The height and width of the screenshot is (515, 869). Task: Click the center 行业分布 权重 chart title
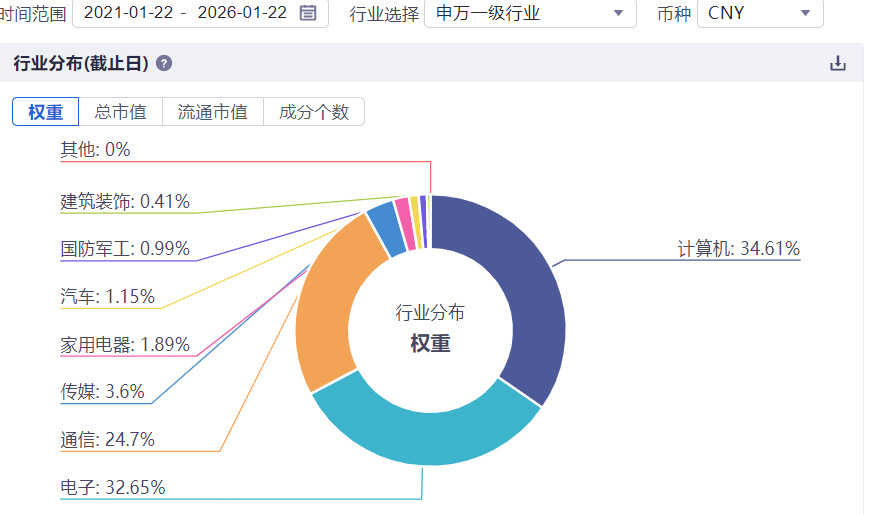point(430,328)
